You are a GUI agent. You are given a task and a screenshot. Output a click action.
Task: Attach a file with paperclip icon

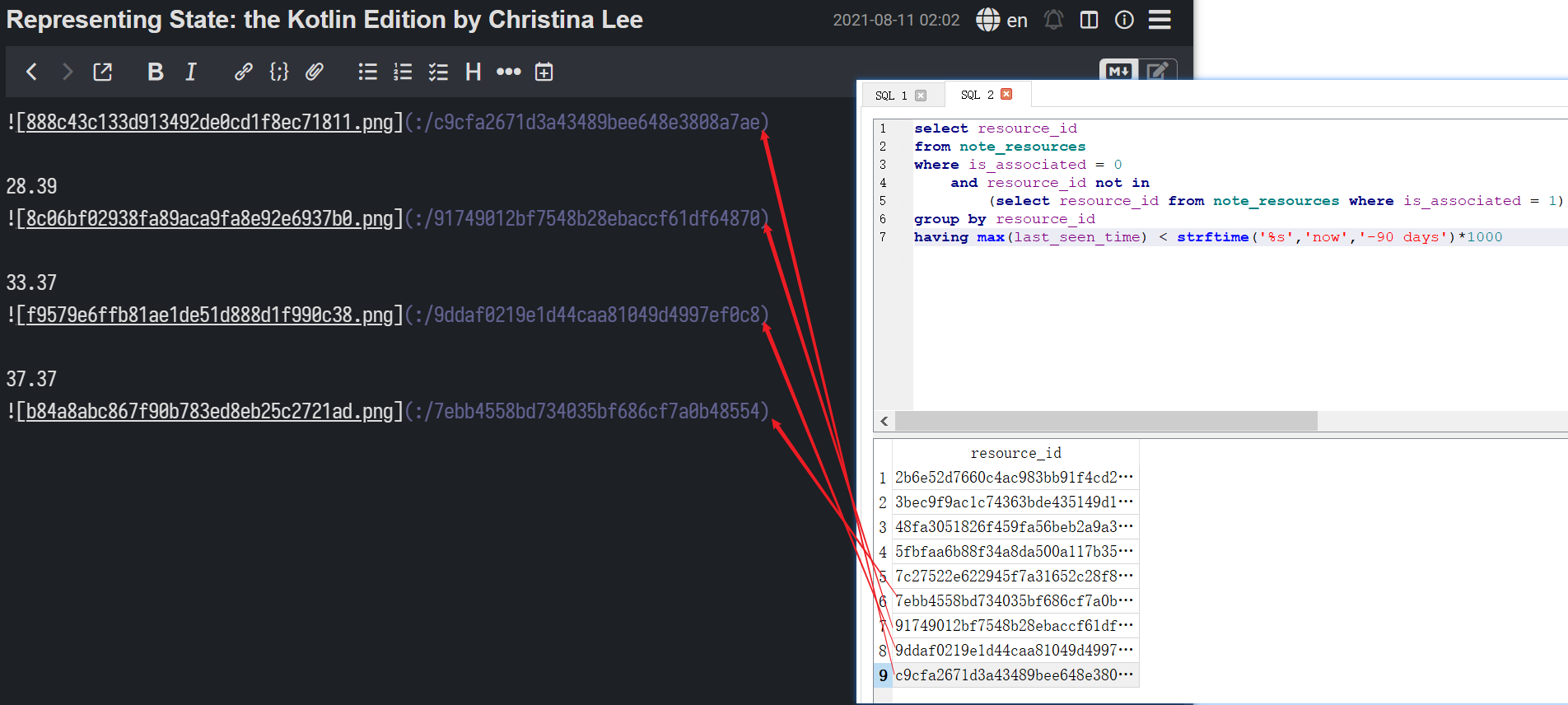tap(315, 72)
